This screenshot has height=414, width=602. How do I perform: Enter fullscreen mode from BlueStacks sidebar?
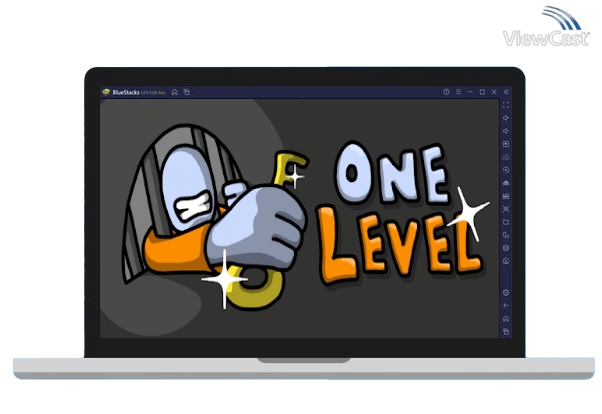pos(506,105)
